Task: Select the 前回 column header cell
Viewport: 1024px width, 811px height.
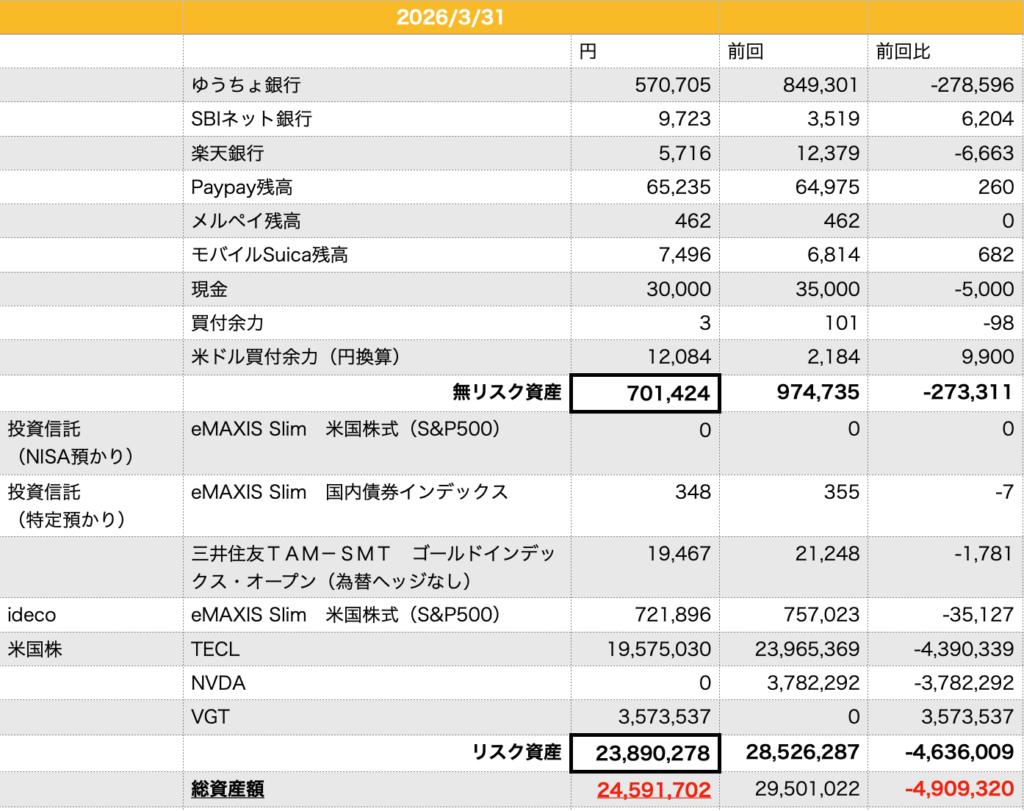Action: (744, 51)
